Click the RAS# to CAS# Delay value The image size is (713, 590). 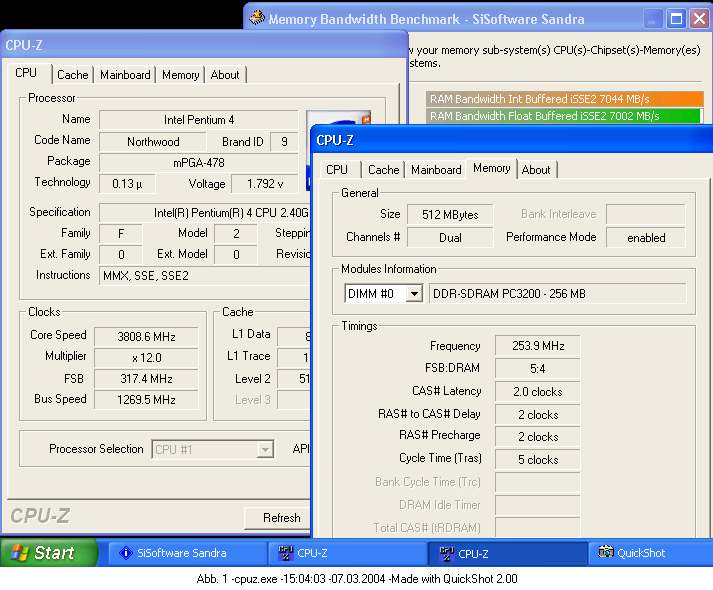pos(537,415)
